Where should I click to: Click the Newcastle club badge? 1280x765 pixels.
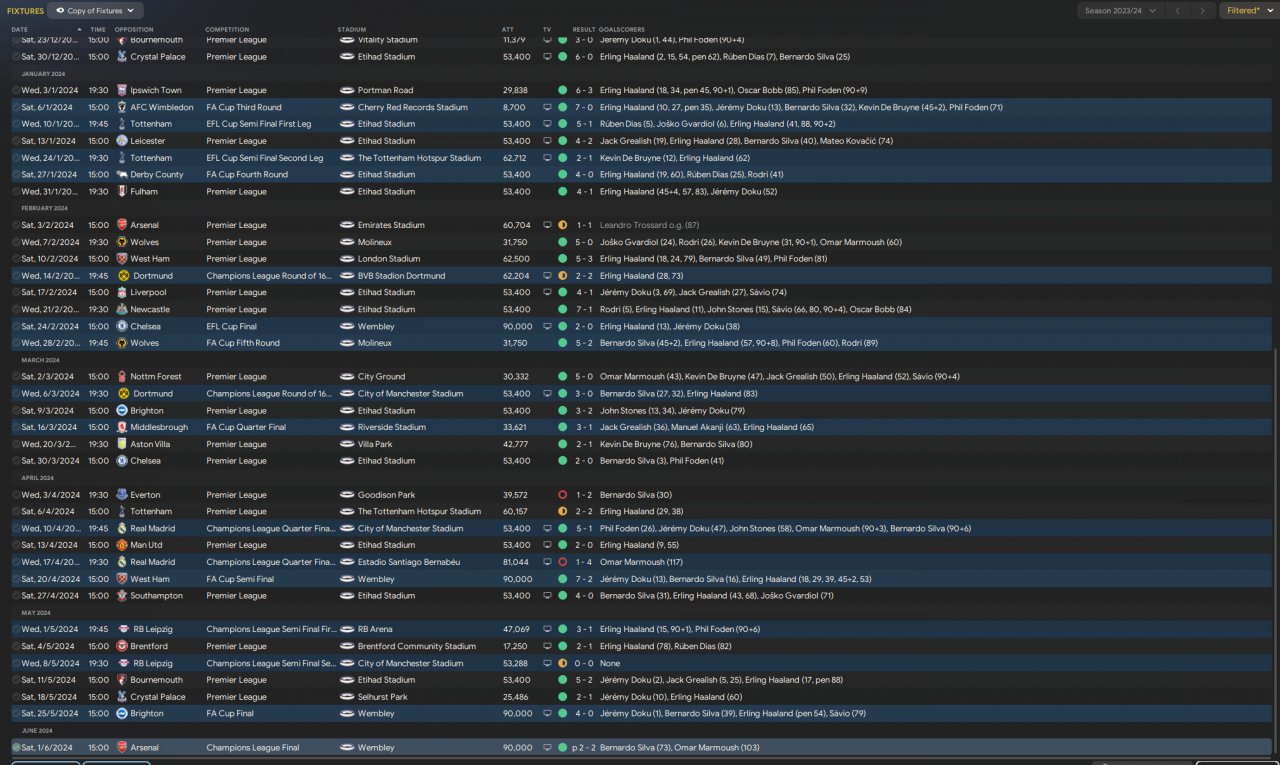[x=122, y=310]
